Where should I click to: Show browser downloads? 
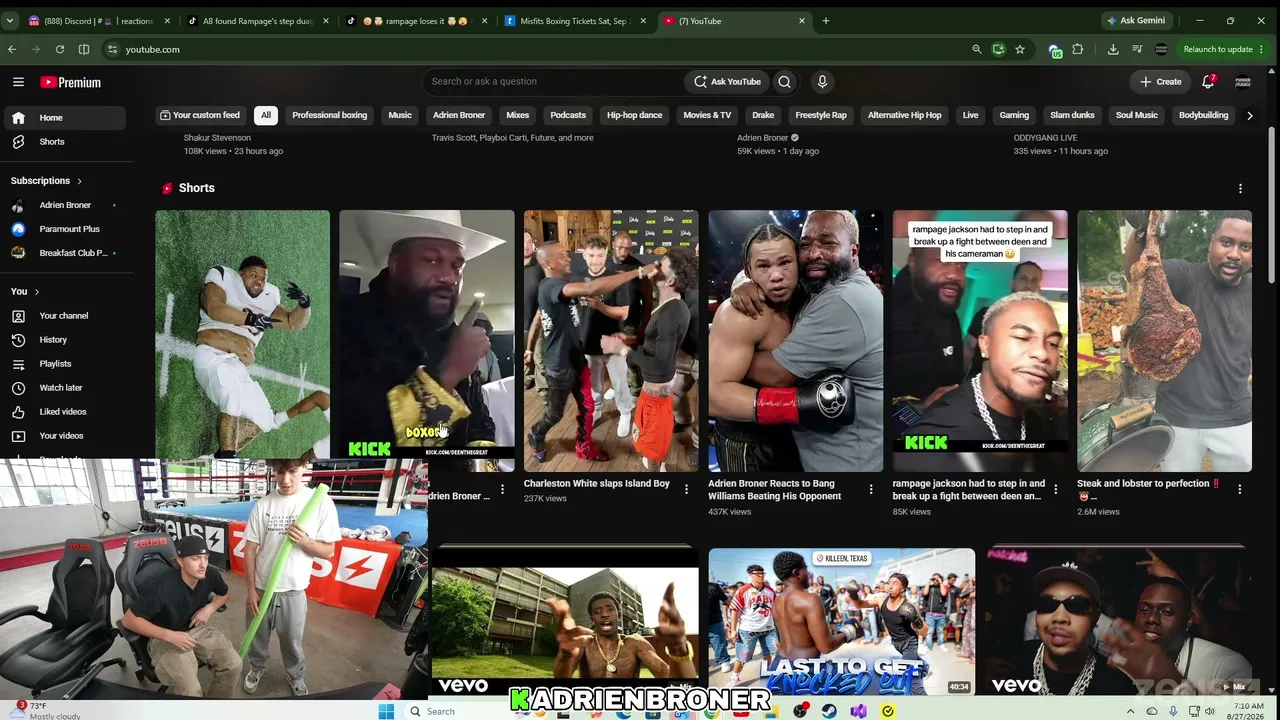(1113, 49)
